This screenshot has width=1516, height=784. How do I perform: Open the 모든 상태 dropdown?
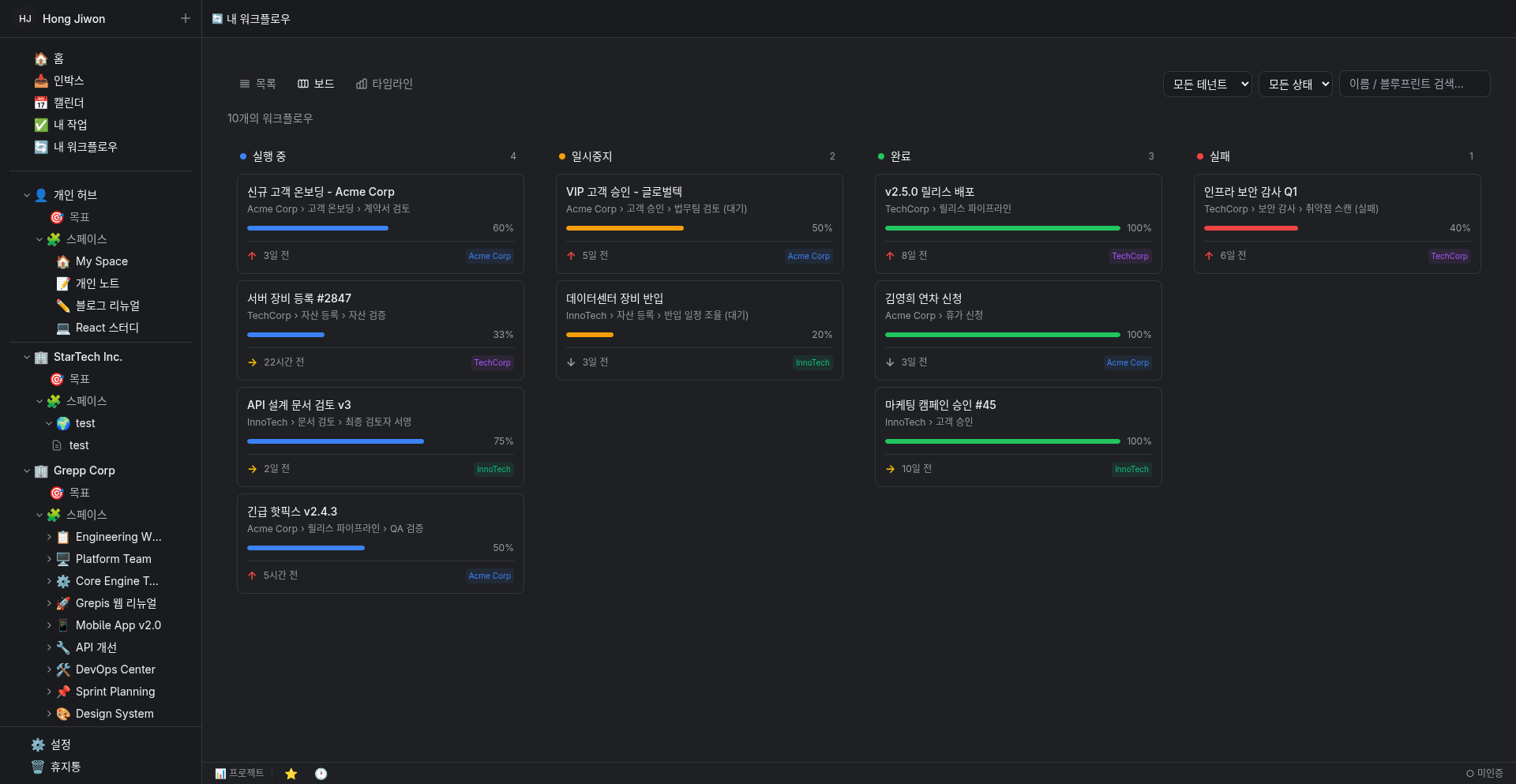[1296, 84]
